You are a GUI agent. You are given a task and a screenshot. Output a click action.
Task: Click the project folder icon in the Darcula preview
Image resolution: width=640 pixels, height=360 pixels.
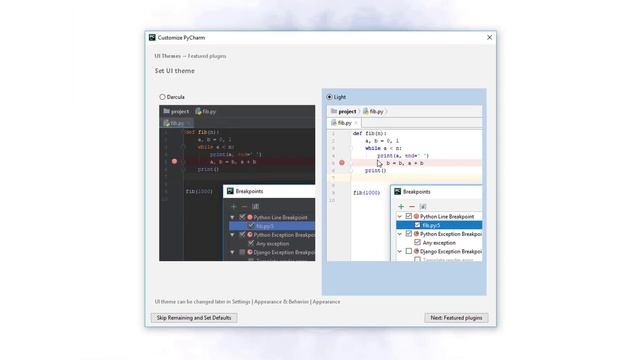click(167, 111)
